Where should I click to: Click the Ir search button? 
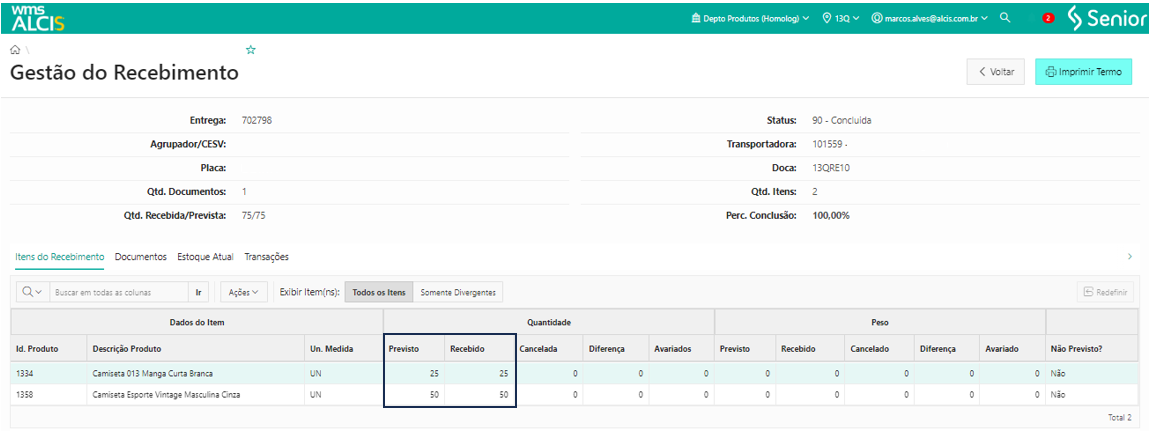pyautogui.click(x=198, y=292)
